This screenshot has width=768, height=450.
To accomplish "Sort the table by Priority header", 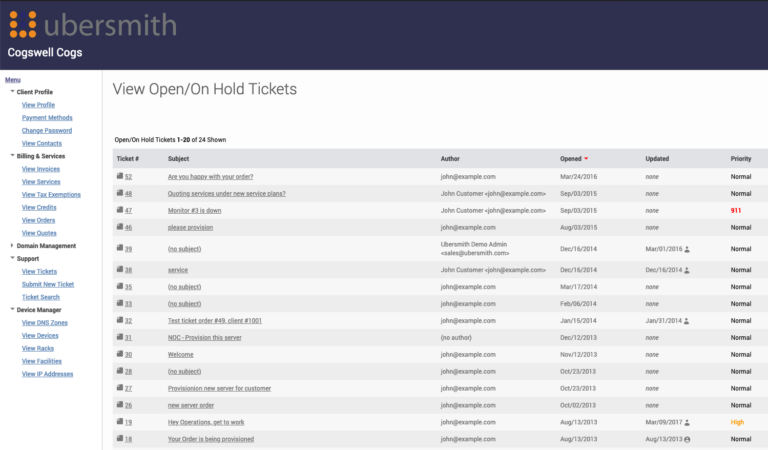I will 741,159.
